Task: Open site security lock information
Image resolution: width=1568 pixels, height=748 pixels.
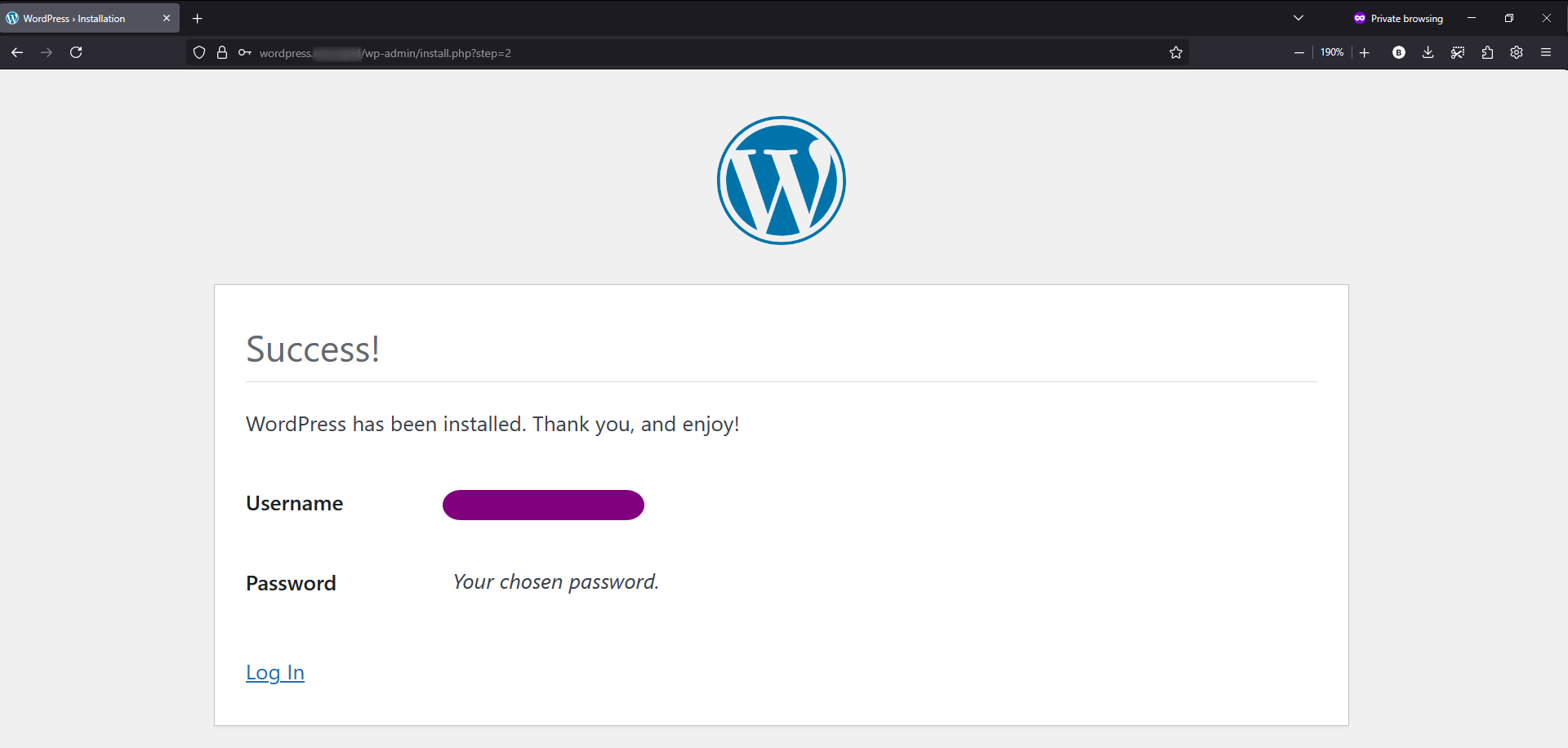Action: (221, 52)
